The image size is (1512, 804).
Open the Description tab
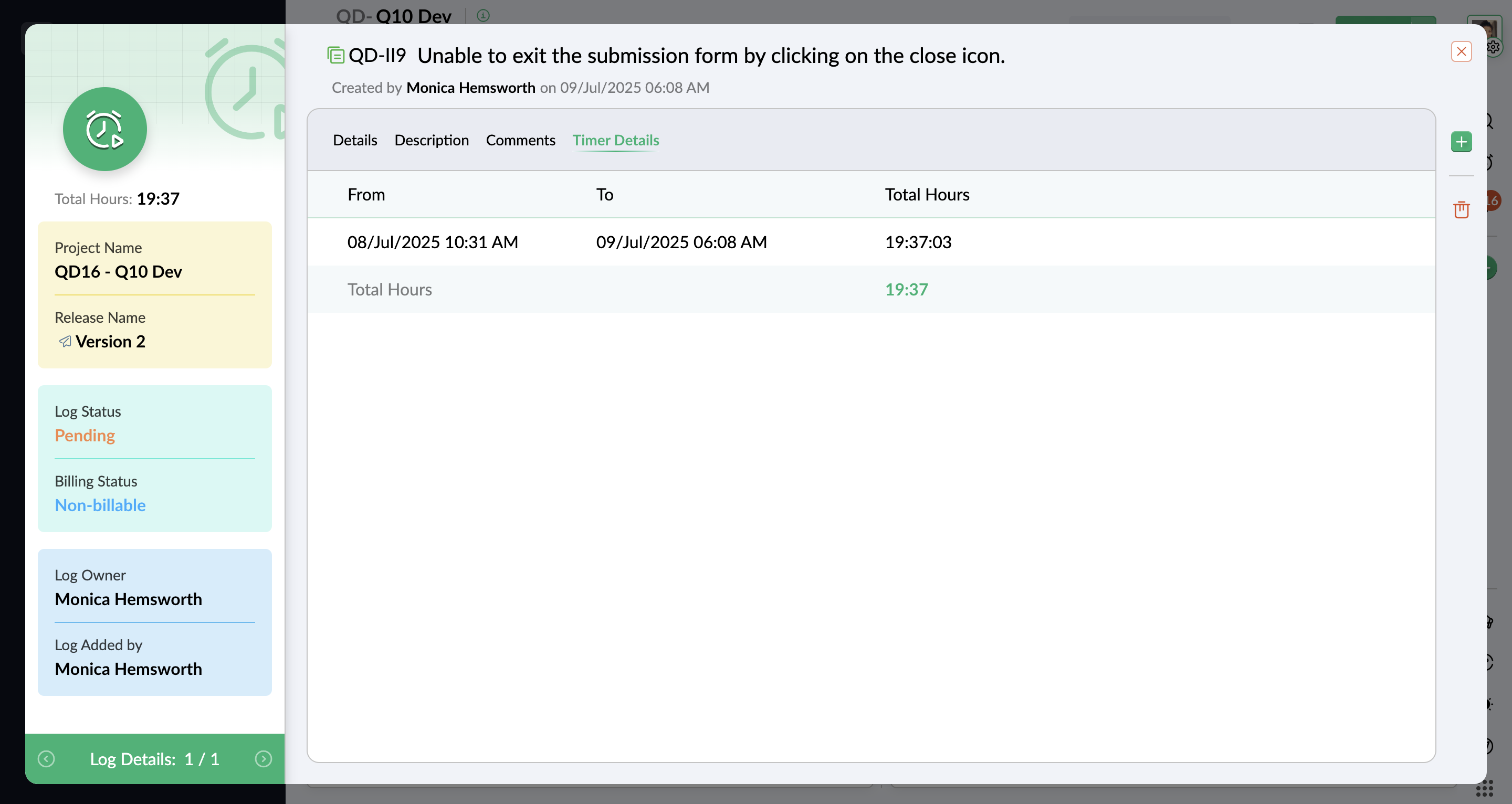pyautogui.click(x=432, y=140)
